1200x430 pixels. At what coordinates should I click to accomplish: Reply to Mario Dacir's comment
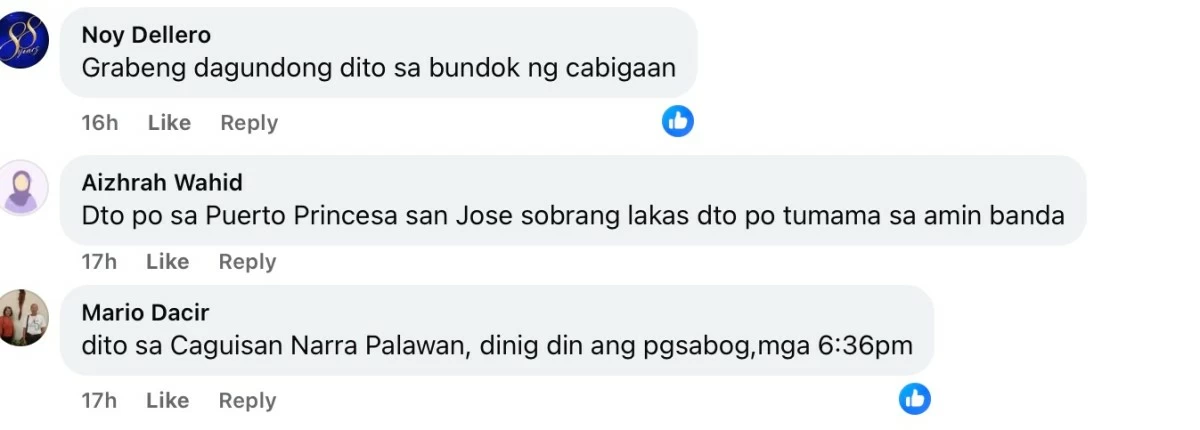click(247, 401)
